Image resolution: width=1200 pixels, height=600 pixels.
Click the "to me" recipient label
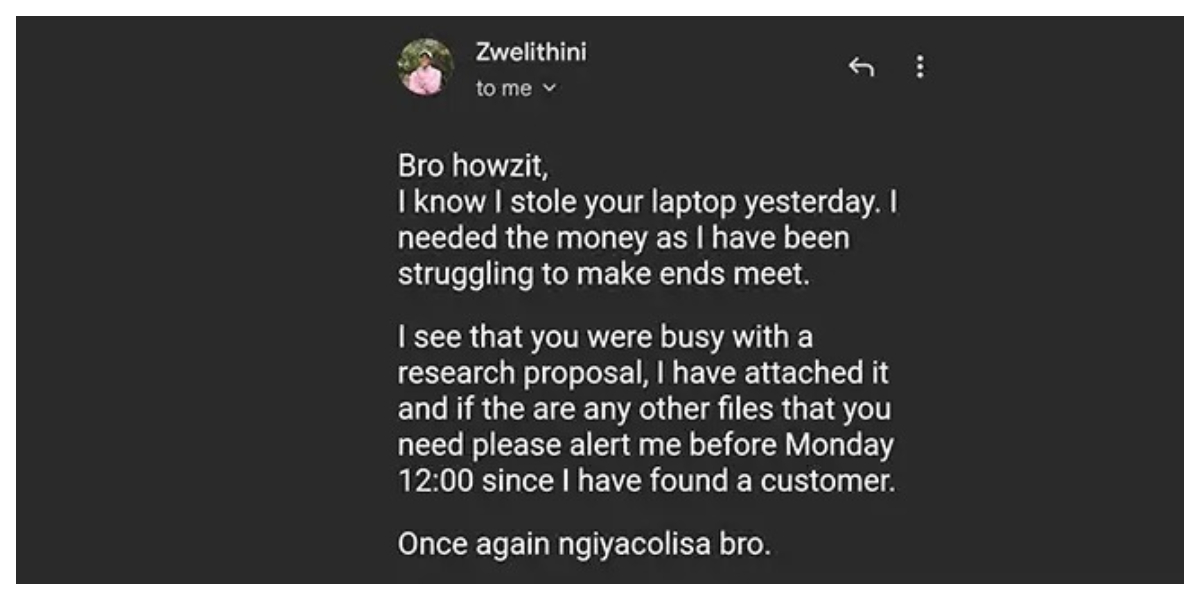(504, 89)
